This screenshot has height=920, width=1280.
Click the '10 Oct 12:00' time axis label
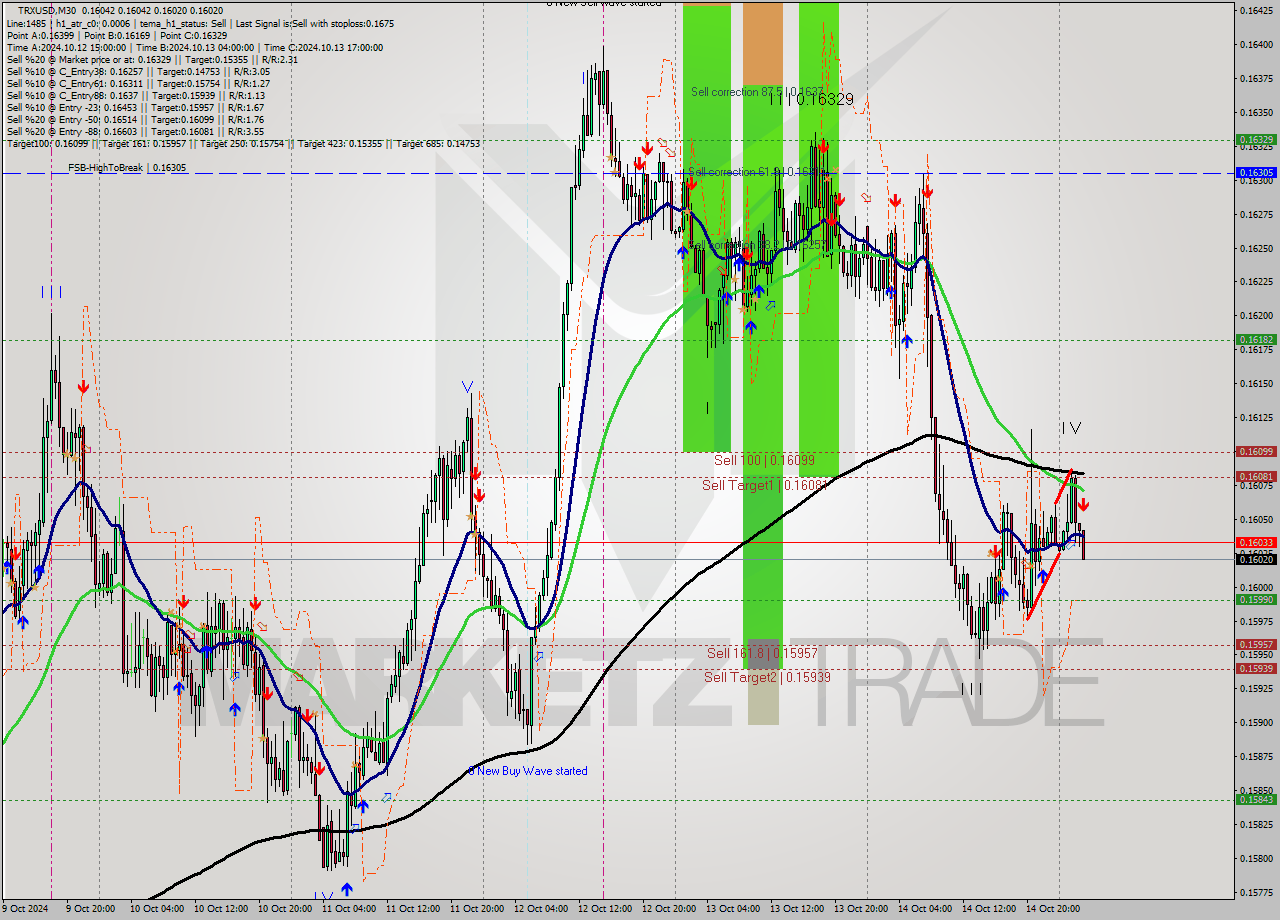point(221,910)
